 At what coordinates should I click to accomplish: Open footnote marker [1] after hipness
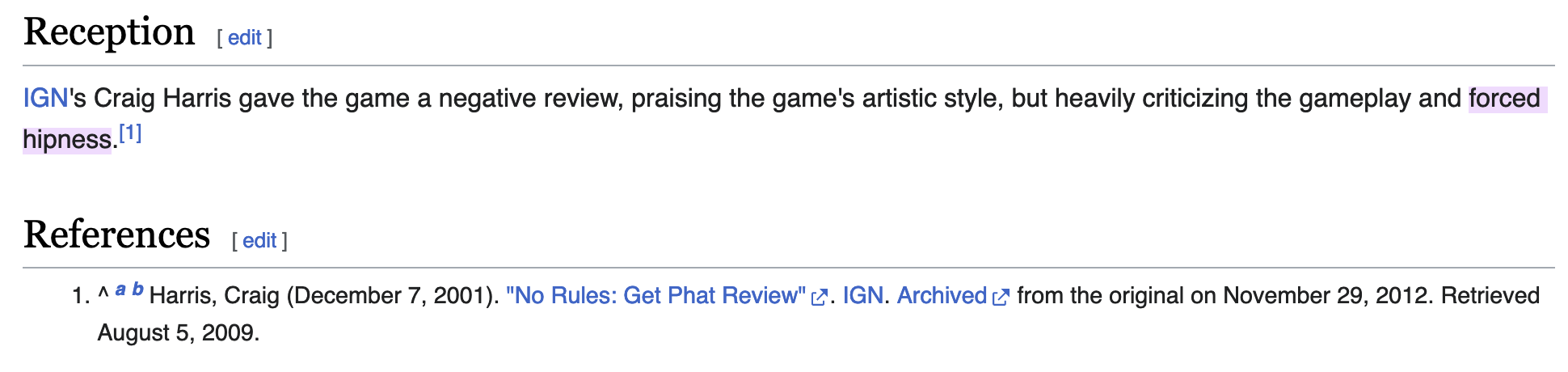(130, 133)
